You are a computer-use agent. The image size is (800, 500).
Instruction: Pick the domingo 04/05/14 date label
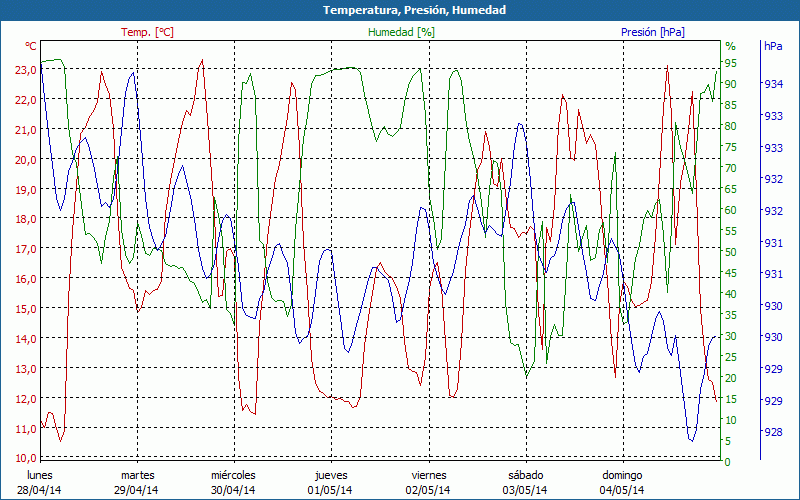pos(622,482)
